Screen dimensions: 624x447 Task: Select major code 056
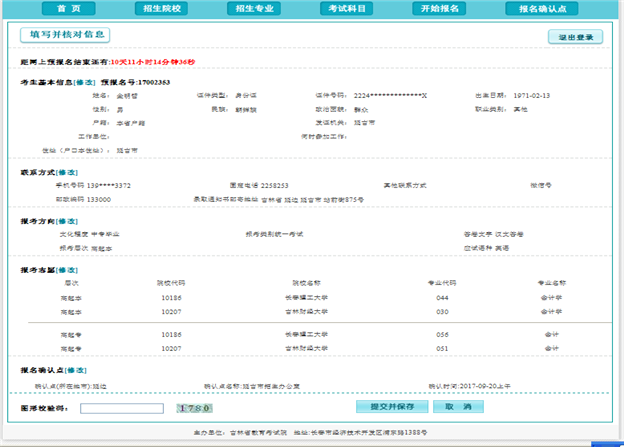tap(442, 335)
